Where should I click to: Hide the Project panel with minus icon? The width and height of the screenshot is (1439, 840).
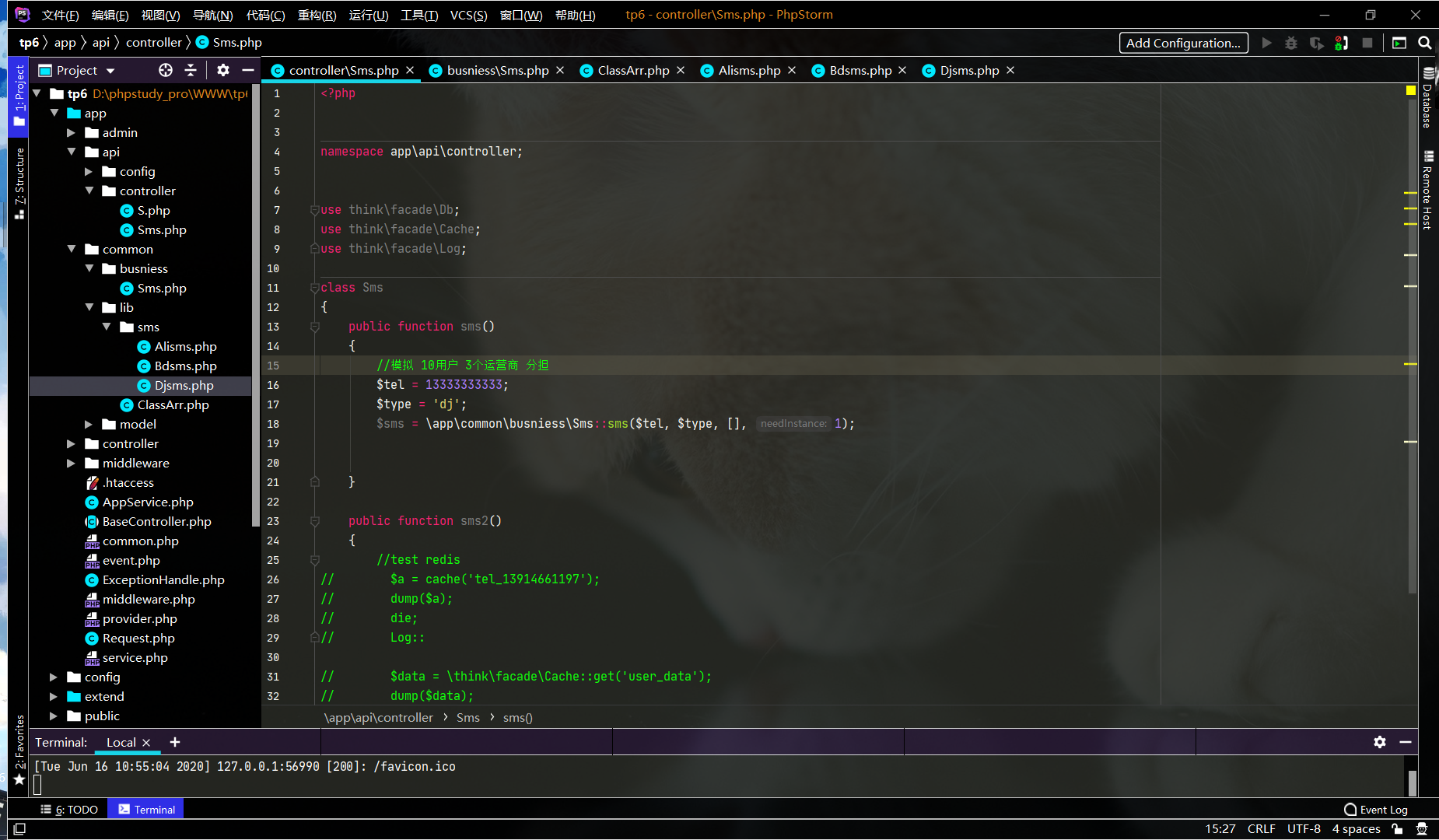pos(248,70)
